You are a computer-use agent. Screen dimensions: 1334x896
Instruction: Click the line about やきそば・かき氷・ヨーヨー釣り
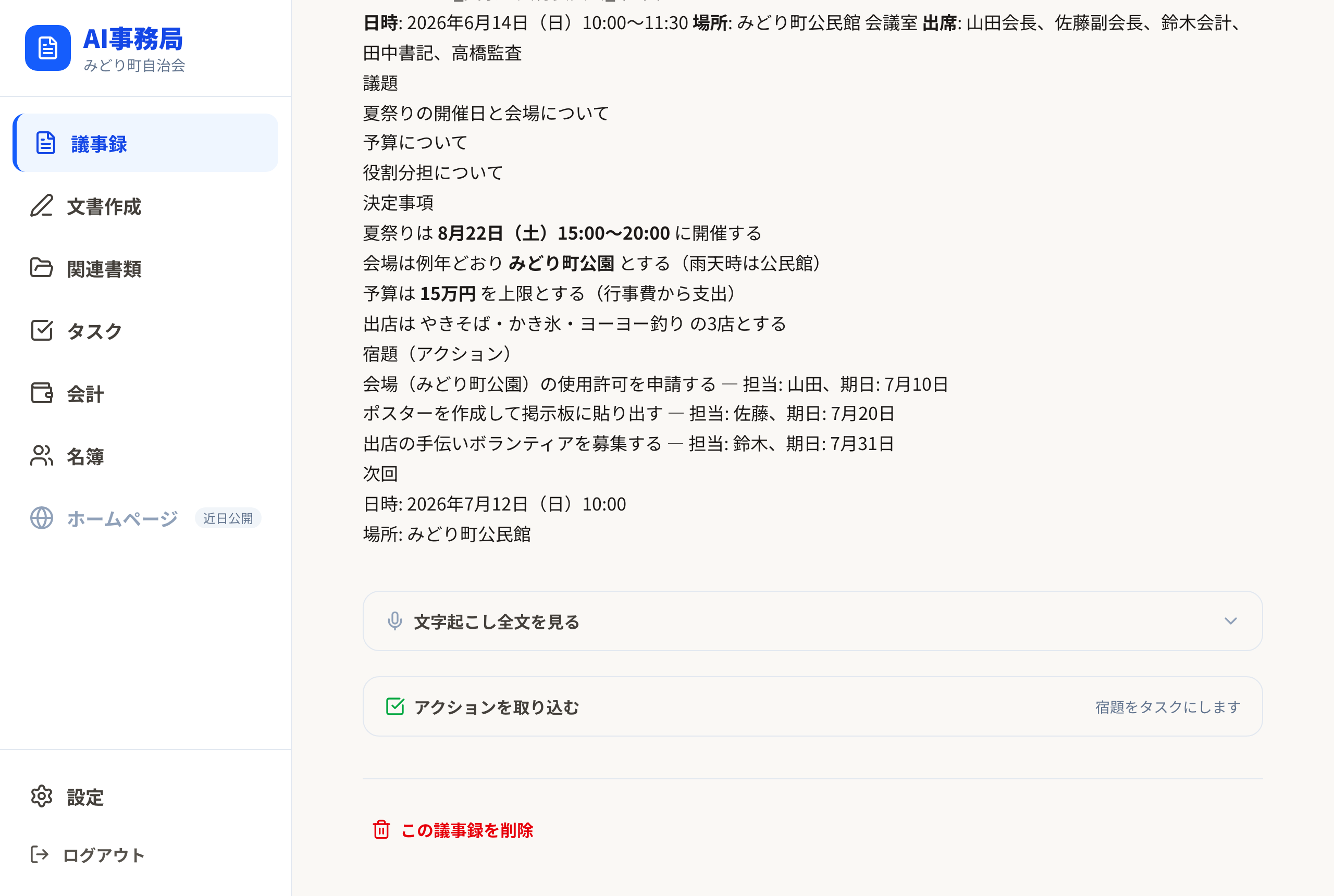(574, 324)
